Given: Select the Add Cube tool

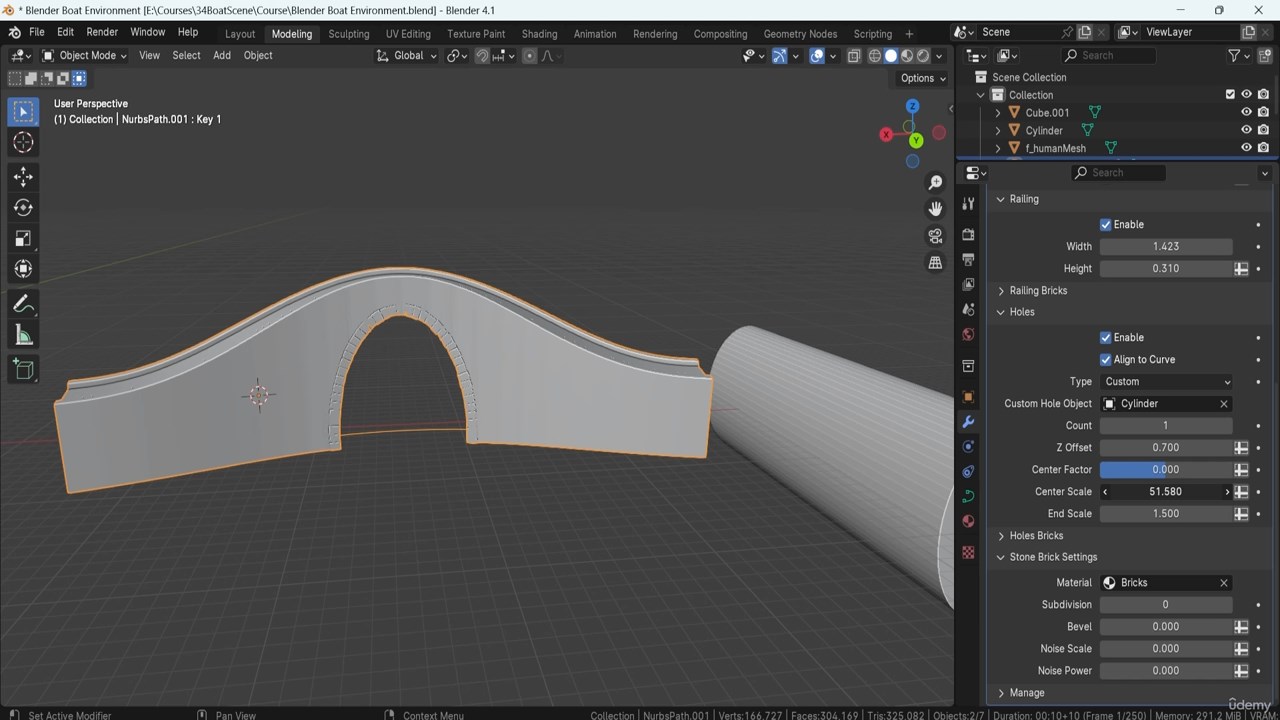Looking at the screenshot, I should click(x=23, y=369).
